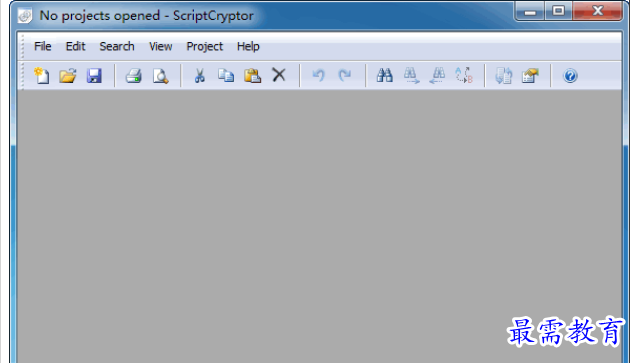Print using the printer icon
Viewport: 631px width, 363px height.
pos(134,75)
